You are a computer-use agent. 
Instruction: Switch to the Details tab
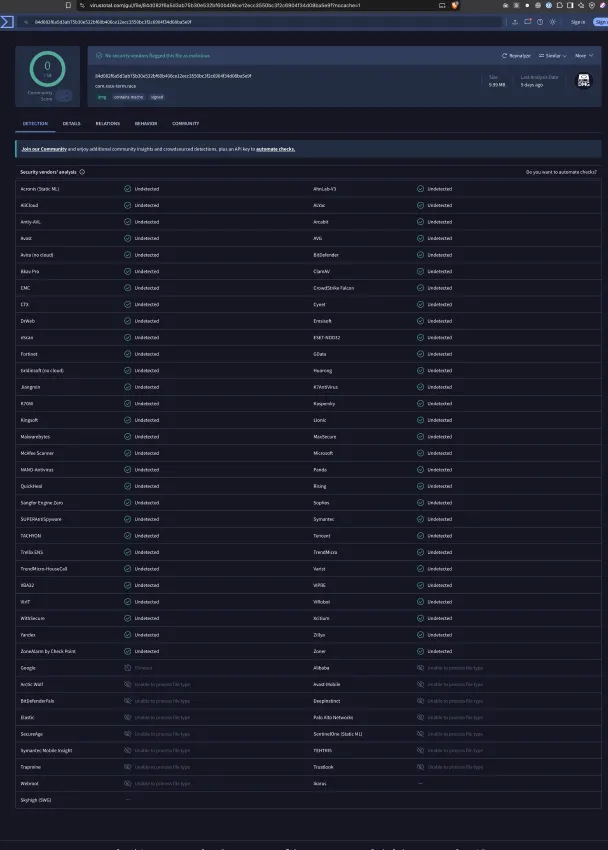(x=72, y=124)
